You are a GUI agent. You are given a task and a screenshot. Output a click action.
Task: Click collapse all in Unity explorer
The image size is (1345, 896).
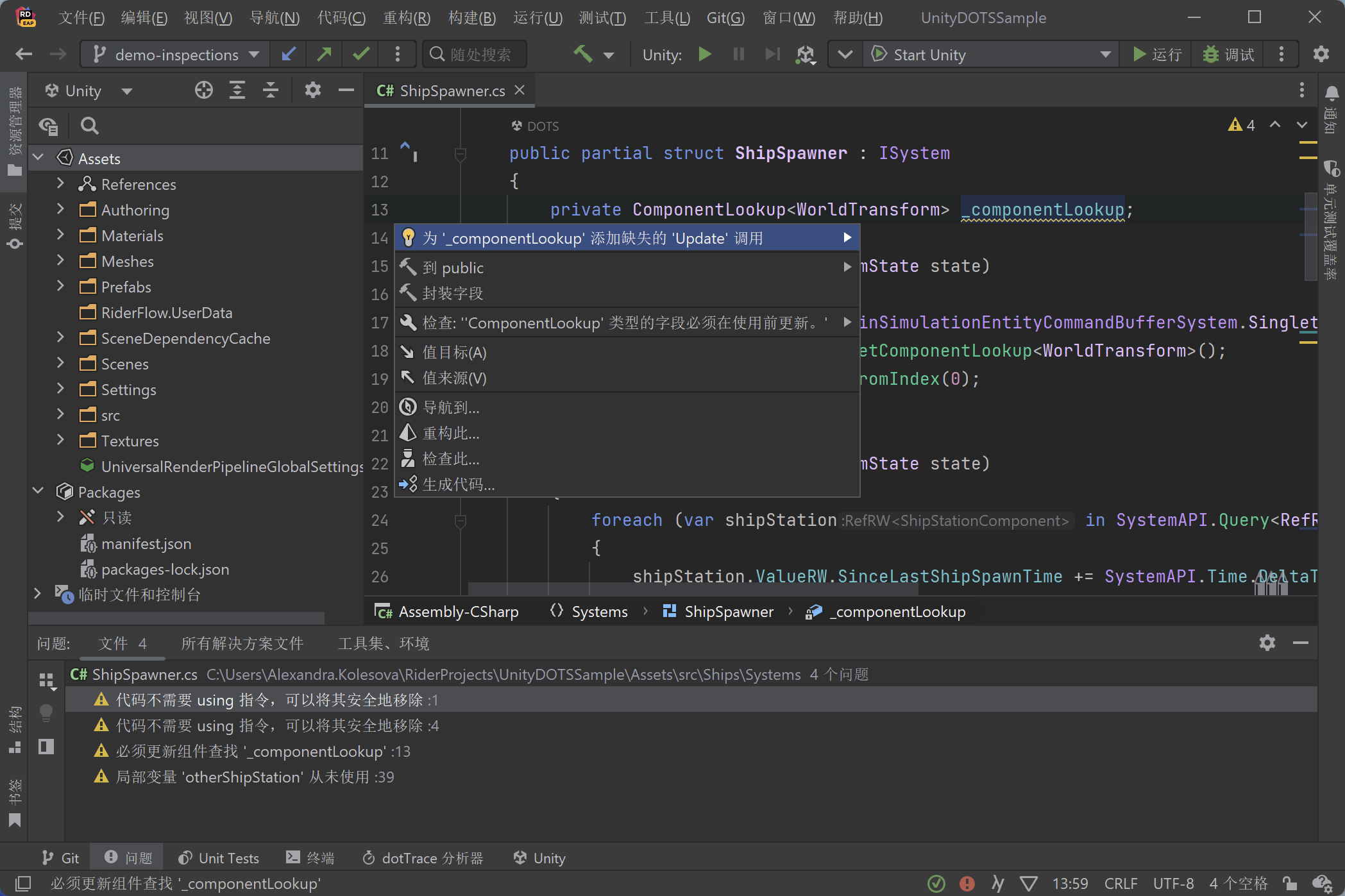pos(271,90)
